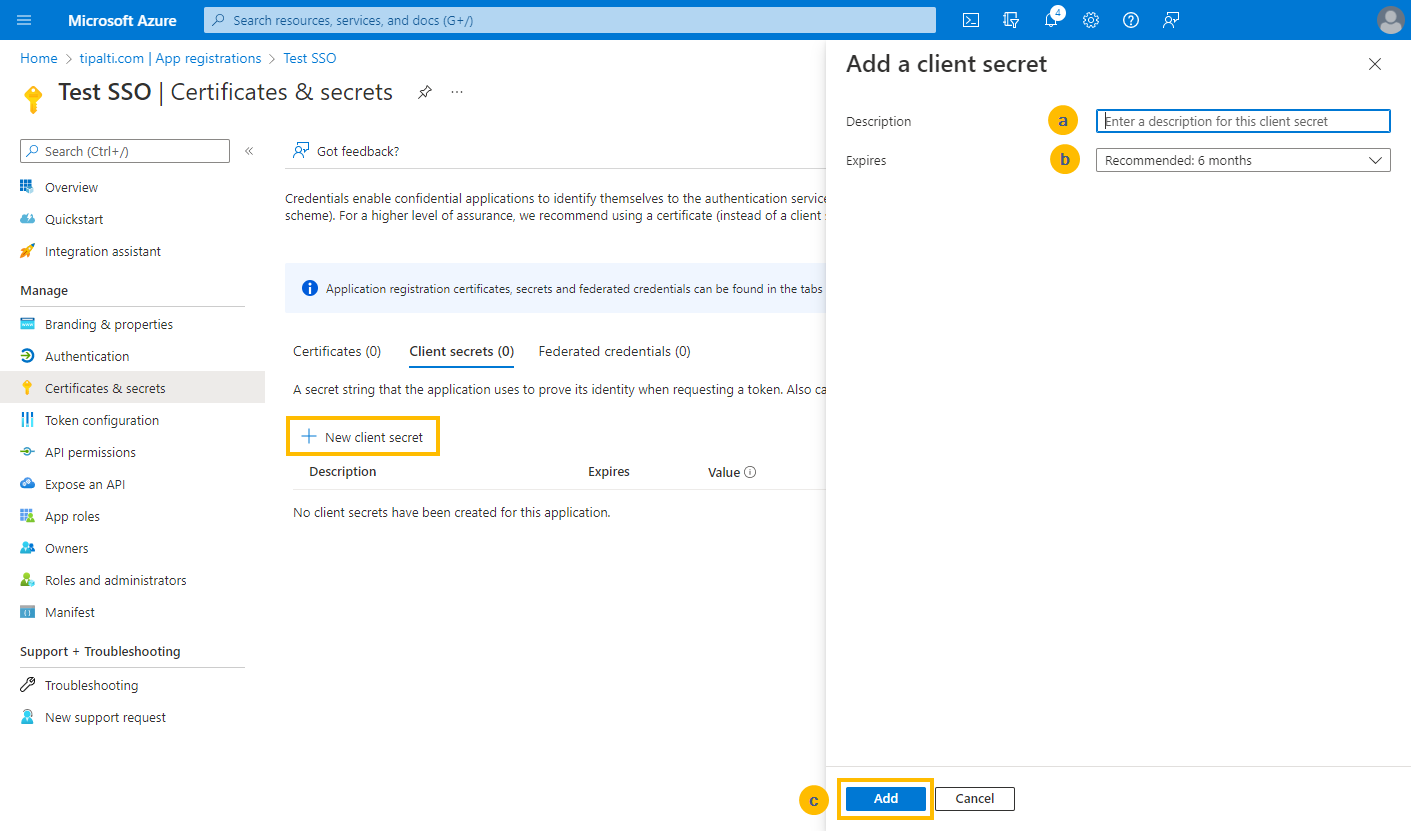Switch to the Certificates tab
The image size is (1411, 831).
[337, 351]
